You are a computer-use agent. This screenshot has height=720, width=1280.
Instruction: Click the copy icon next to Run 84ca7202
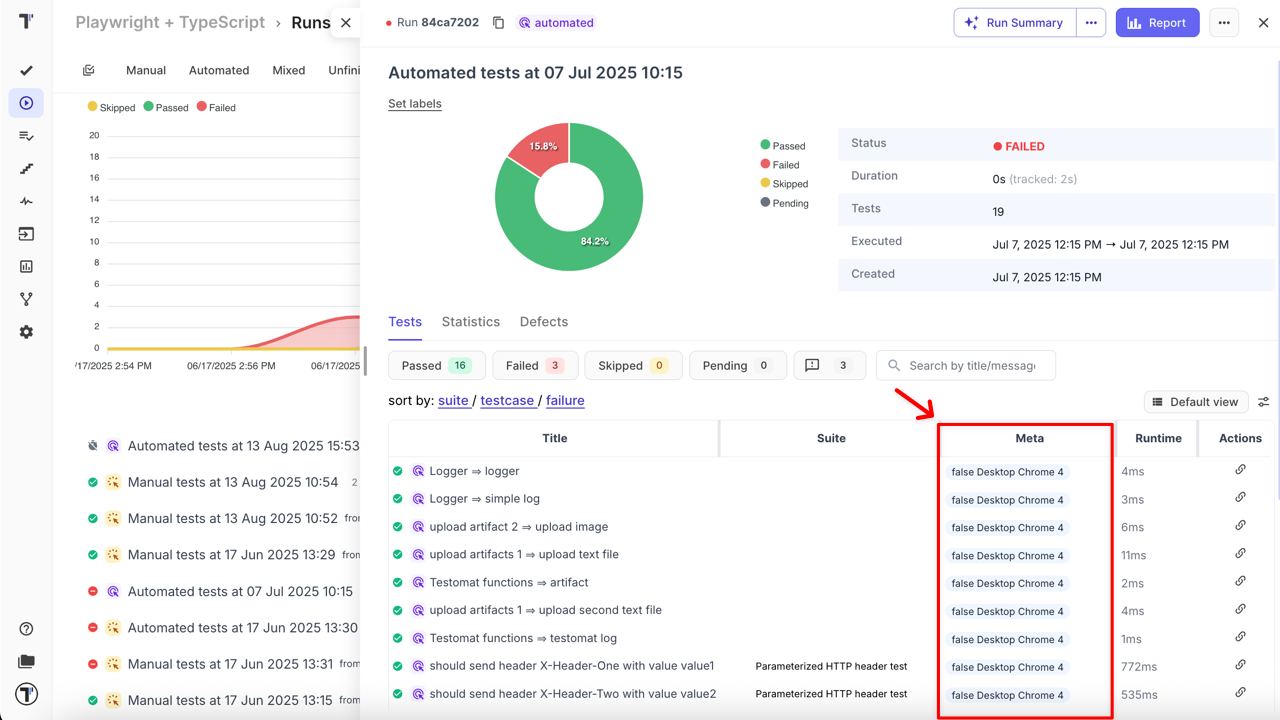(x=498, y=22)
